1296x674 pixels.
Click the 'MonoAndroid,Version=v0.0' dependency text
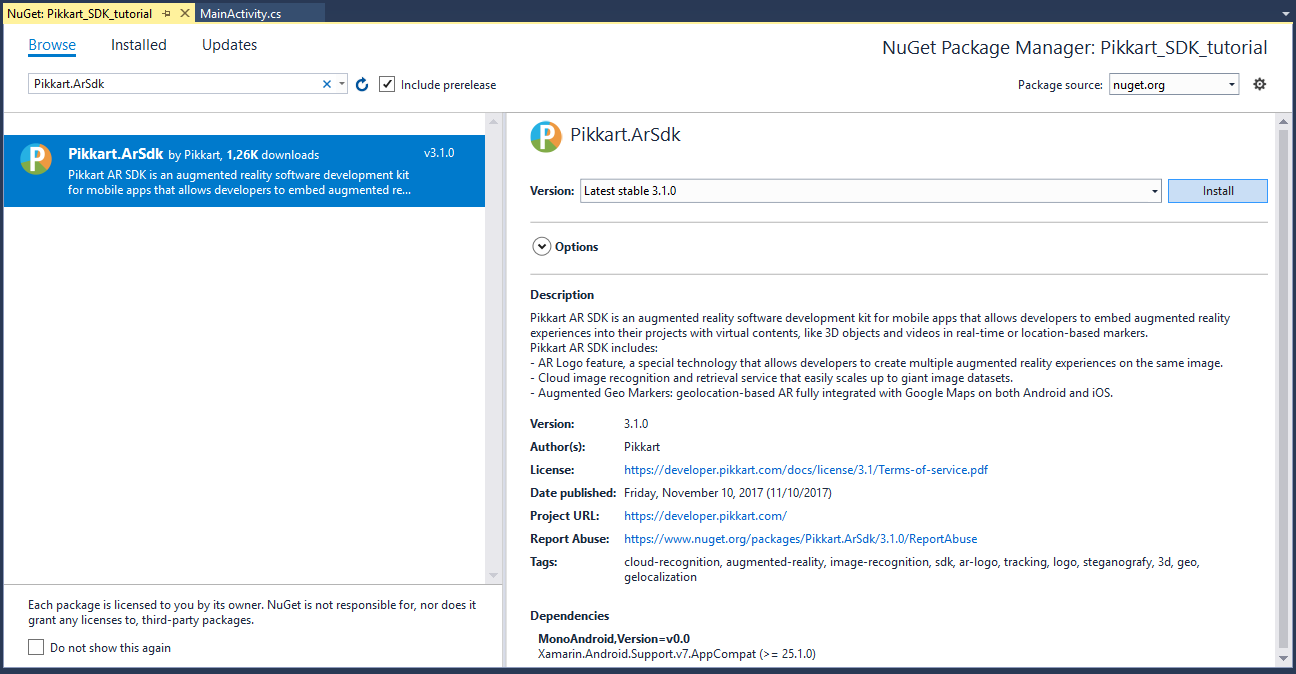(614, 638)
